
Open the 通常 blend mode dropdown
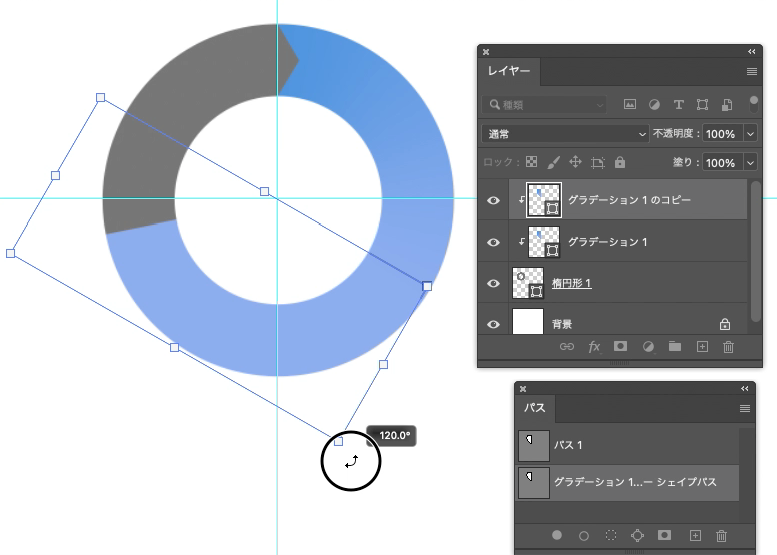point(565,134)
